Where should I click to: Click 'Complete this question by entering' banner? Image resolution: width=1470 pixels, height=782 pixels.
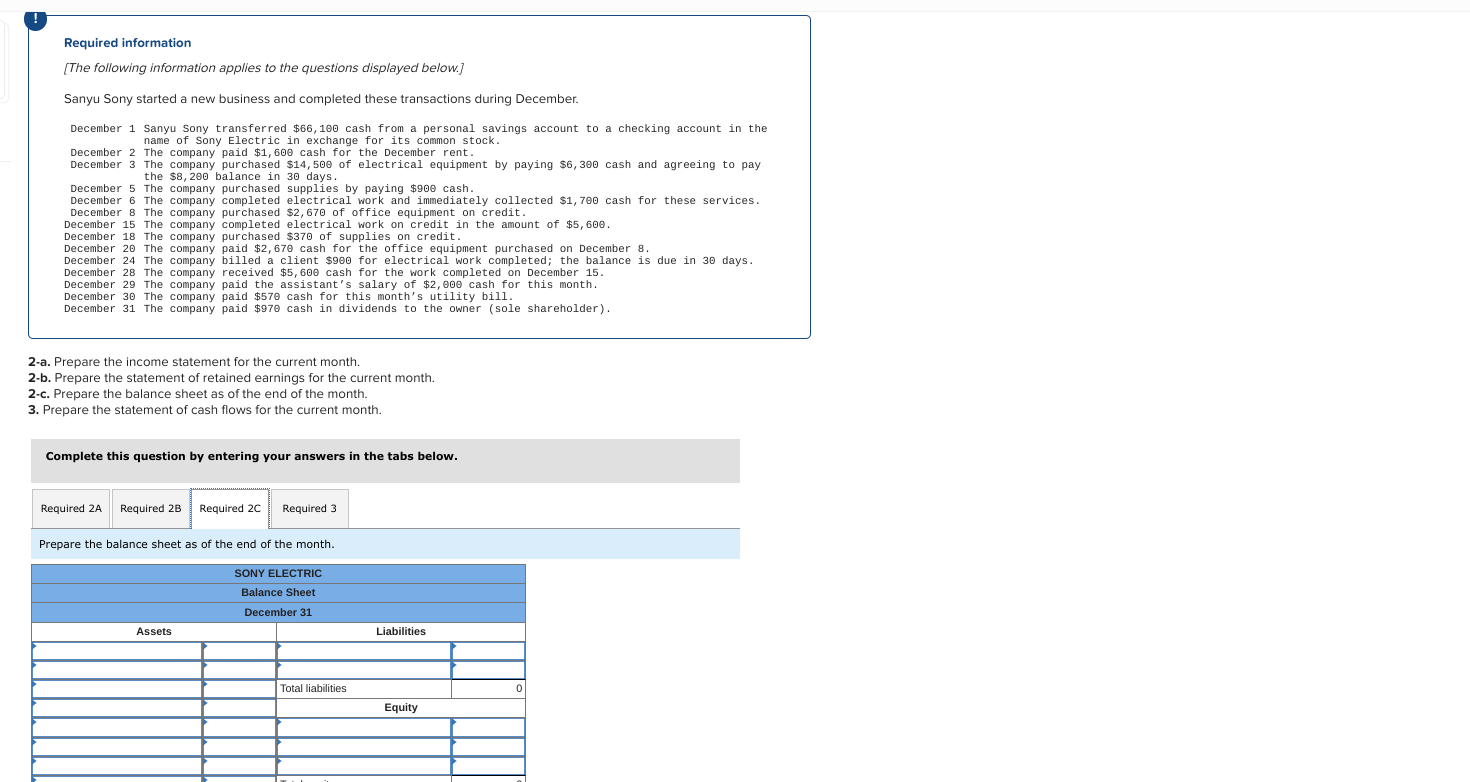(386, 461)
